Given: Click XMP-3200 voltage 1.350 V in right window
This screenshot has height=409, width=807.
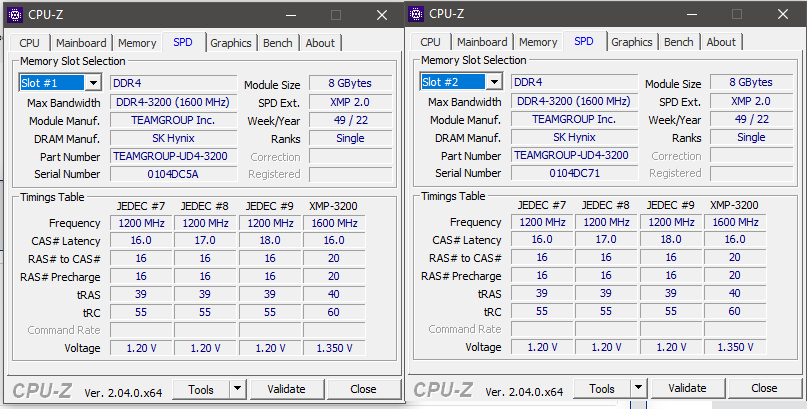Looking at the screenshot, I should coord(735,347).
